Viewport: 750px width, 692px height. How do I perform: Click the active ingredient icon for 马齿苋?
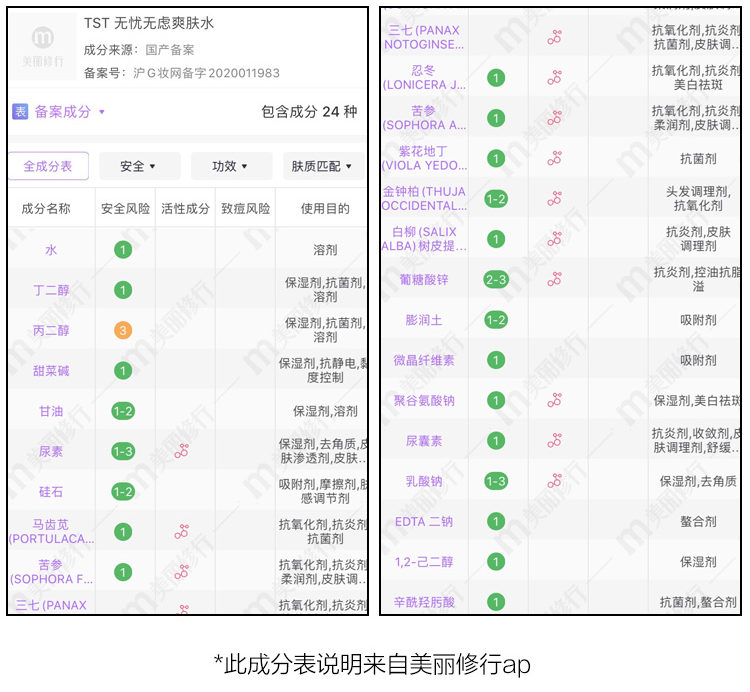coord(182,531)
